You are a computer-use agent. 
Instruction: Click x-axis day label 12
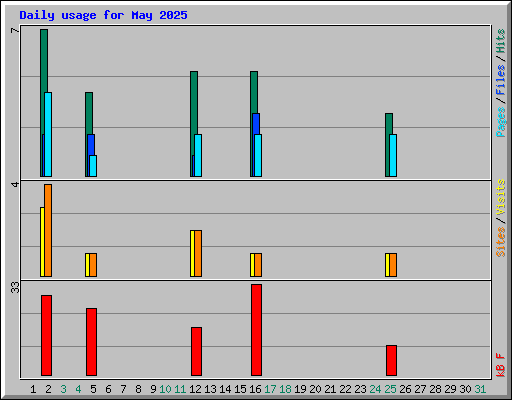(x=195, y=389)
